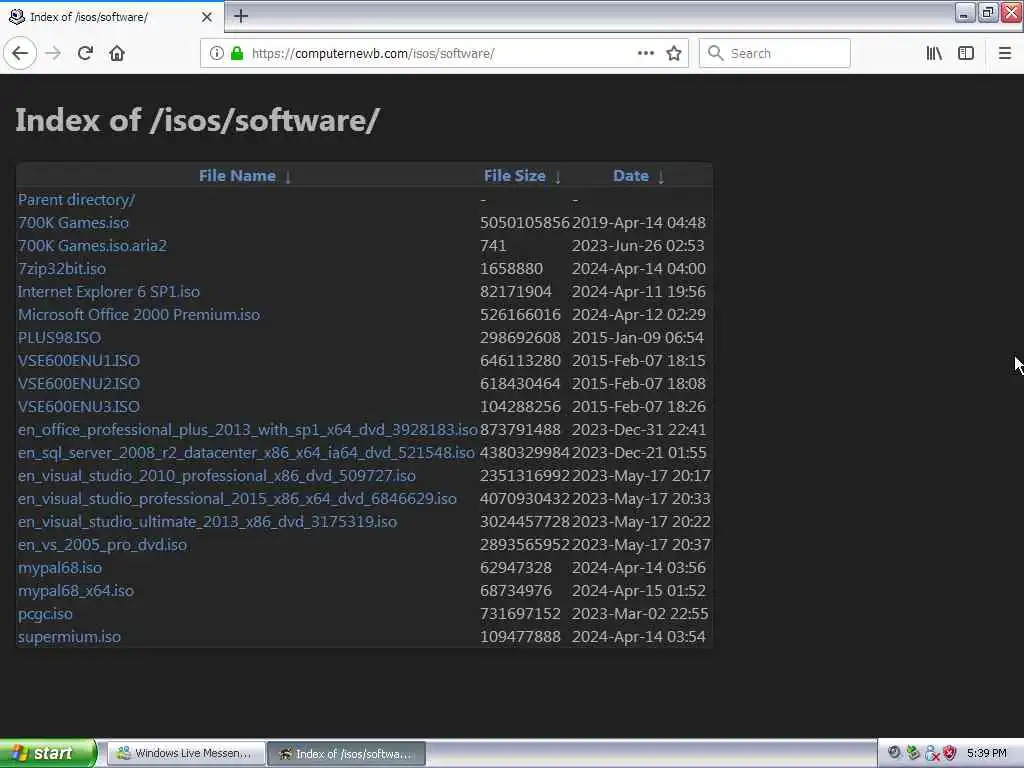The image size is (1024, 768).
Task: Click date 2015-Jan-09 06:54
Action: click(638, 338)
